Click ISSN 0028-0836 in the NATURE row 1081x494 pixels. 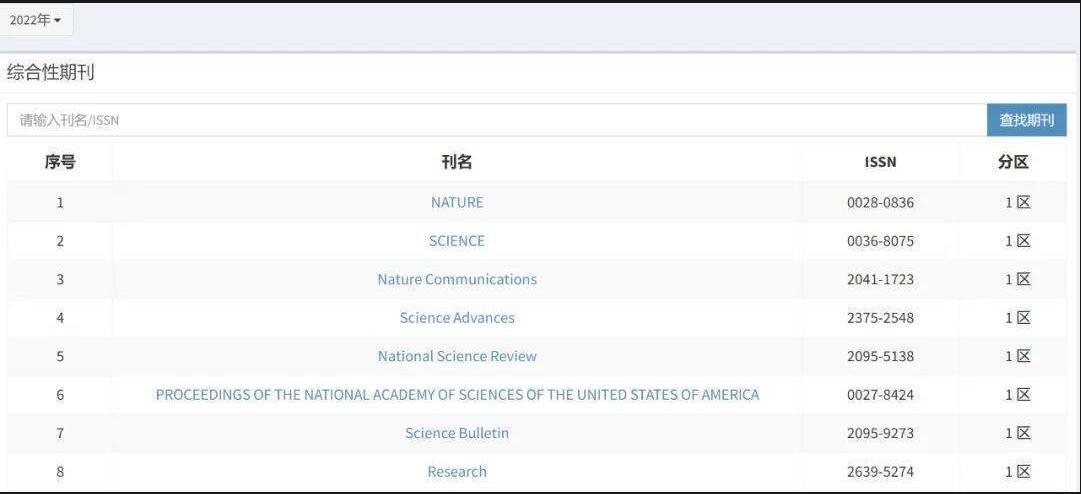pyautogui.click(x=880, y=202)
